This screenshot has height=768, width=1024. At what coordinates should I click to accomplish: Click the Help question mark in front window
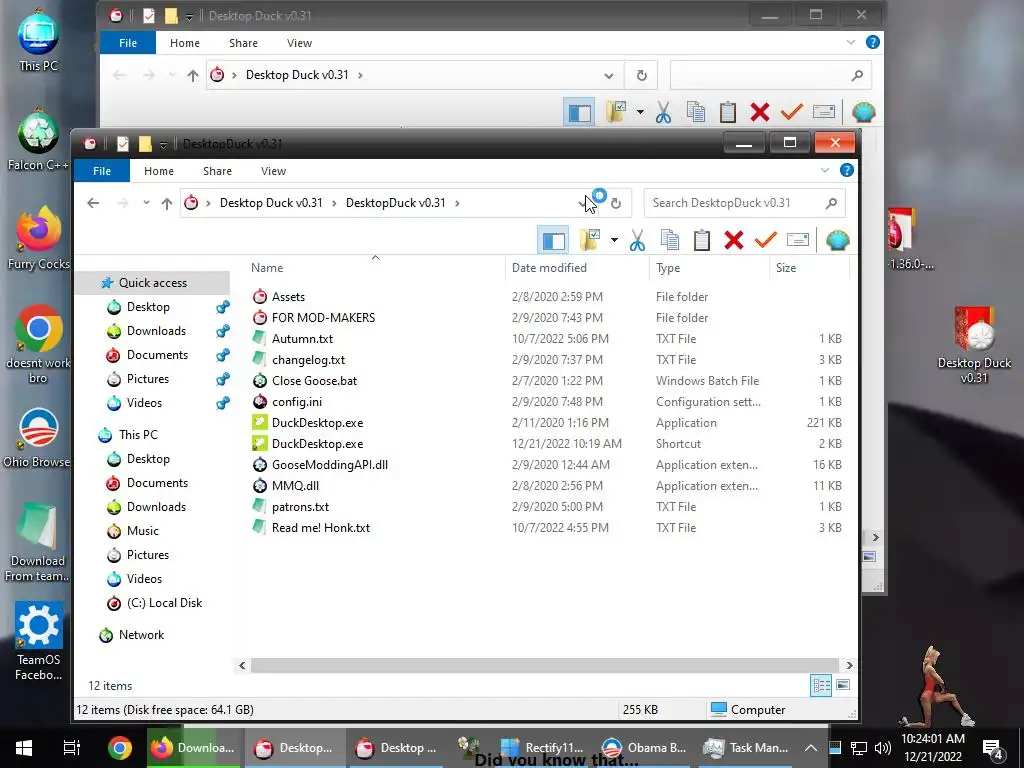(846, 170)
